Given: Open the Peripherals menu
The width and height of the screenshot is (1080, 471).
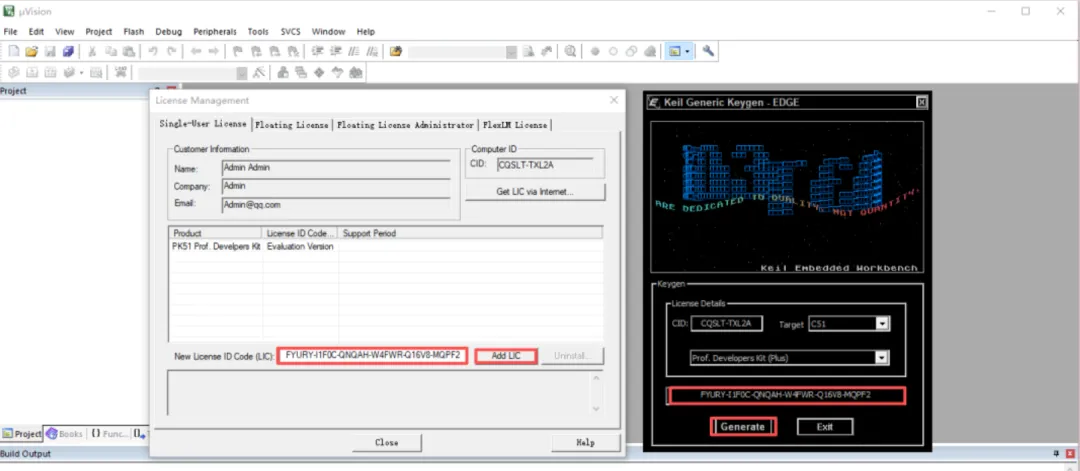Looking at the screenshot, I should click(215, 32).
